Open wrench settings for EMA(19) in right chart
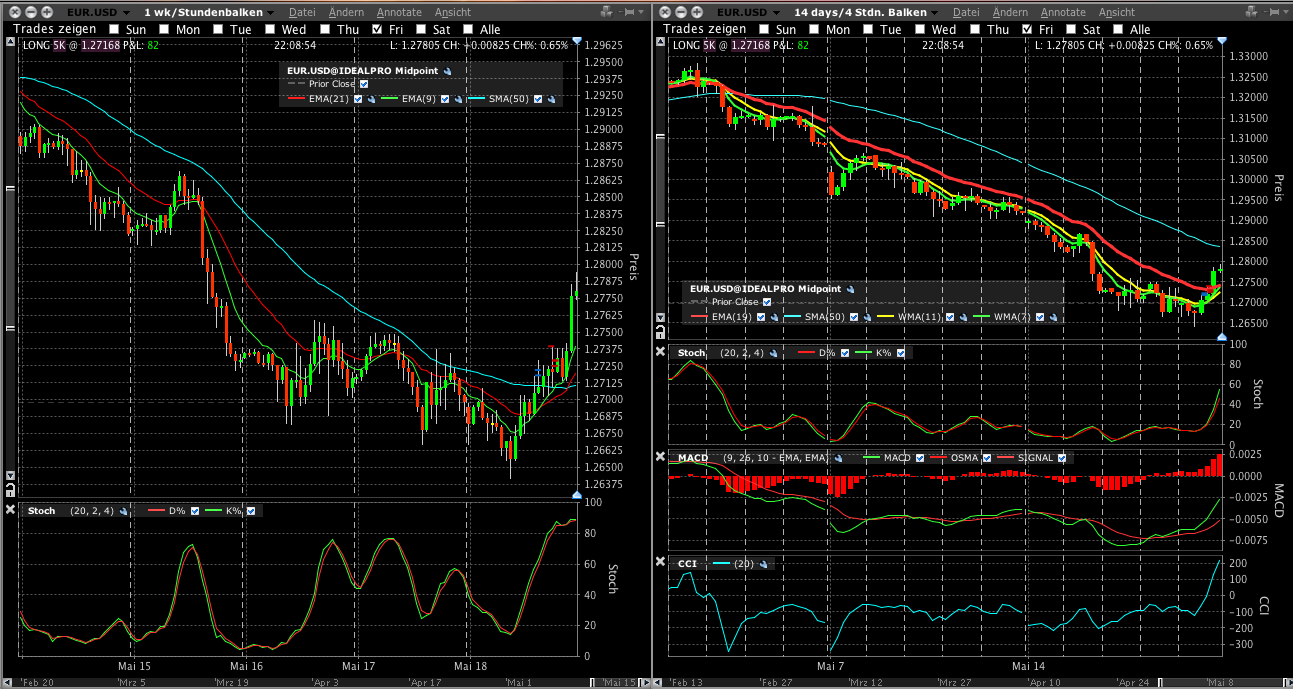The height and width of the screenshot is (689, 1293). [774, 317]
